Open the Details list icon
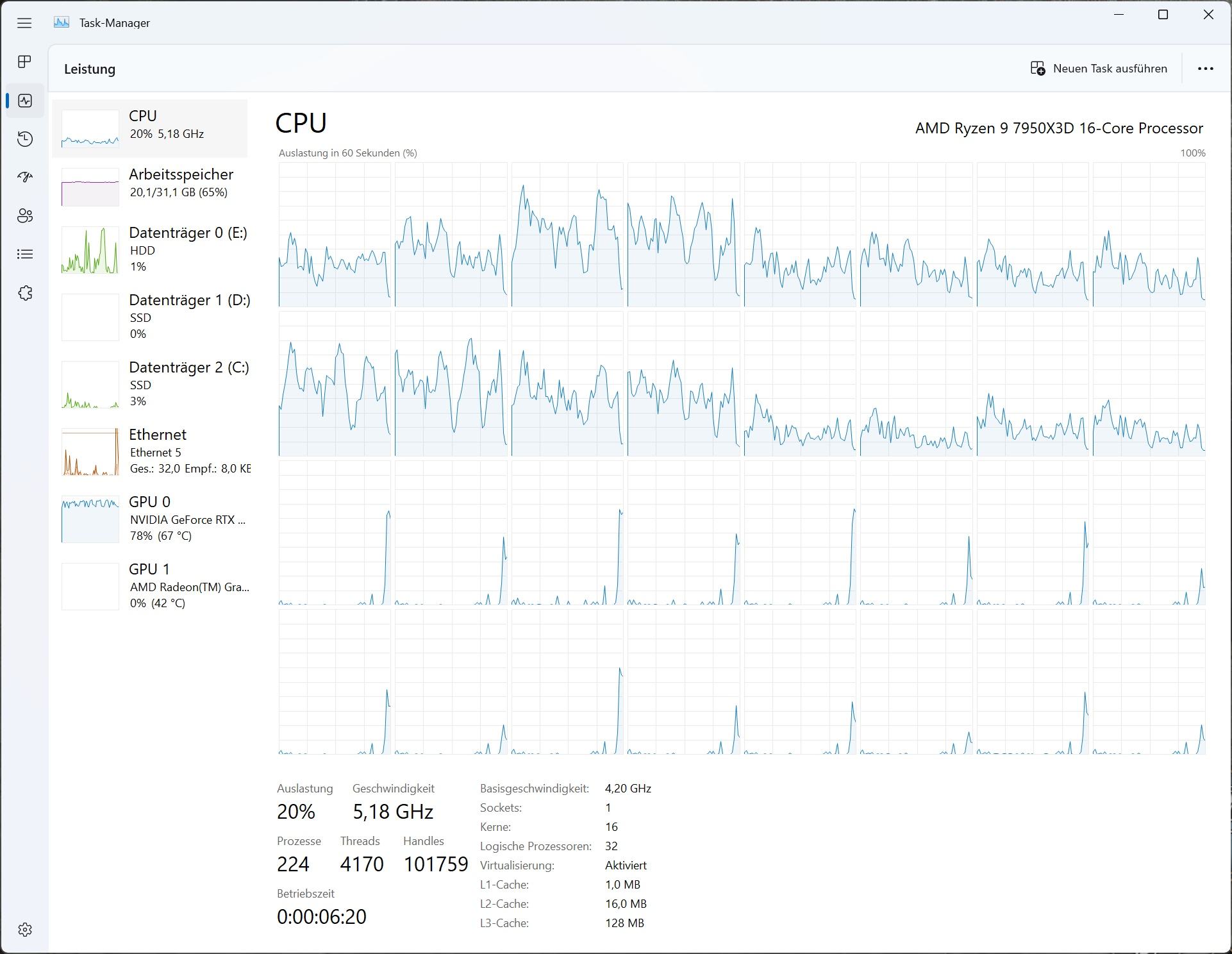1232x954 pixels. tap(25, 255)
